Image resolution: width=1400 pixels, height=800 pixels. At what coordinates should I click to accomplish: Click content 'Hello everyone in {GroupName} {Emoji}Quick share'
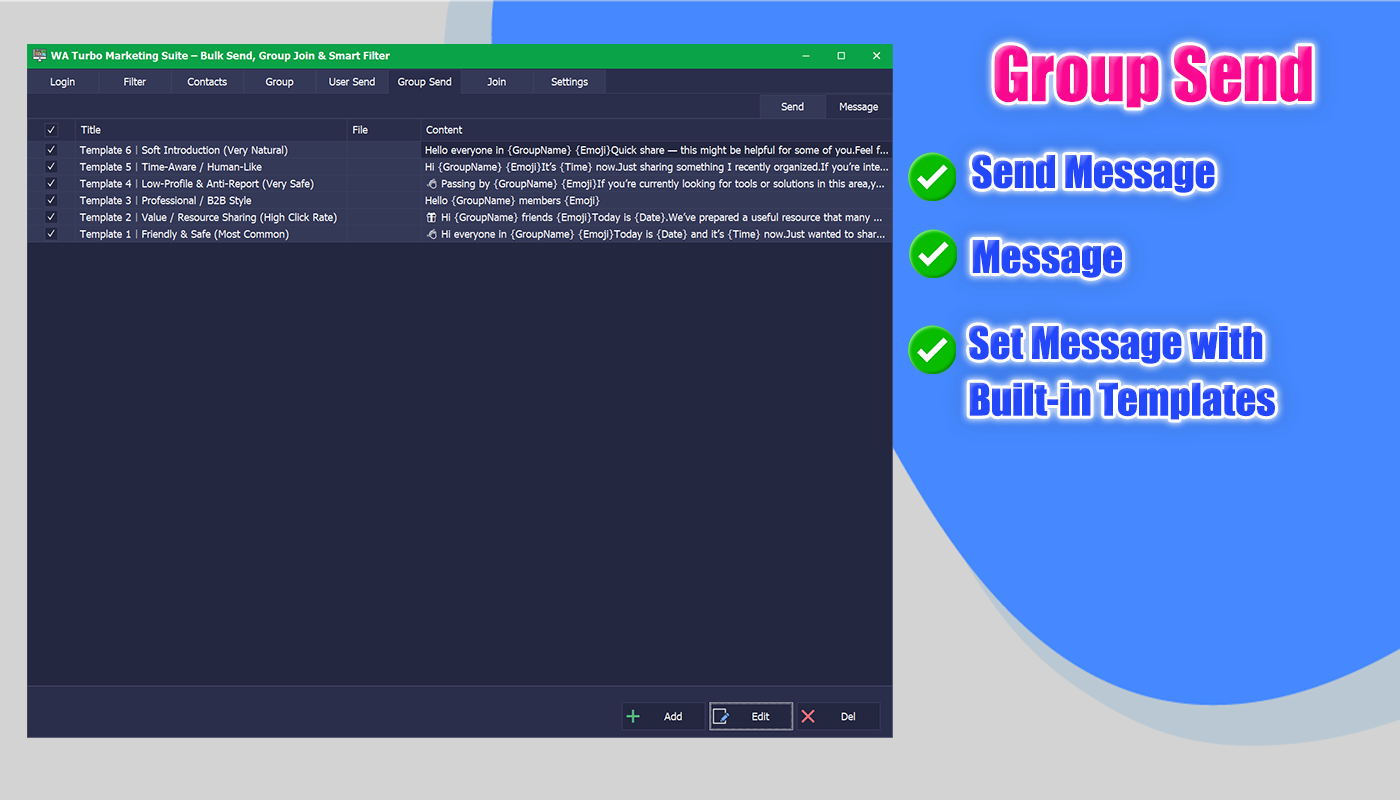tap(656, 150)
